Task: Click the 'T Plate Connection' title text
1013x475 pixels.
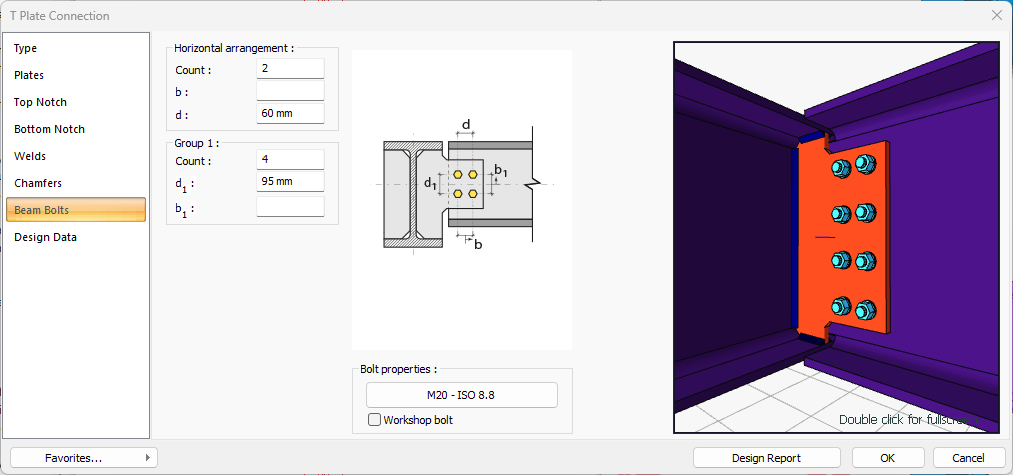Action: pyautogui.click(x=59, y=16)
